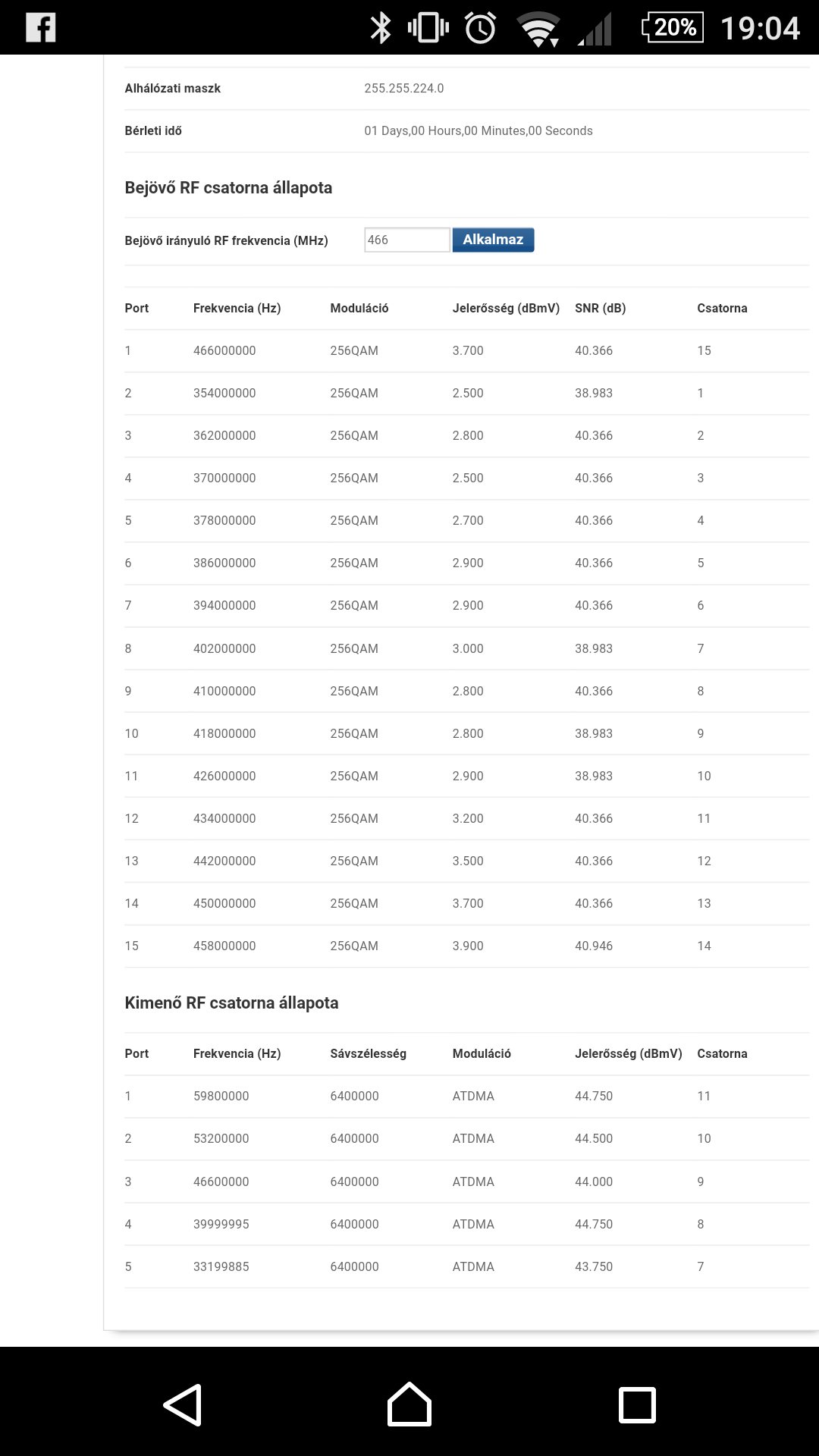Tap the Facebook notification icon
Viewport: 819px width, 1456px height.
point(41,28)
